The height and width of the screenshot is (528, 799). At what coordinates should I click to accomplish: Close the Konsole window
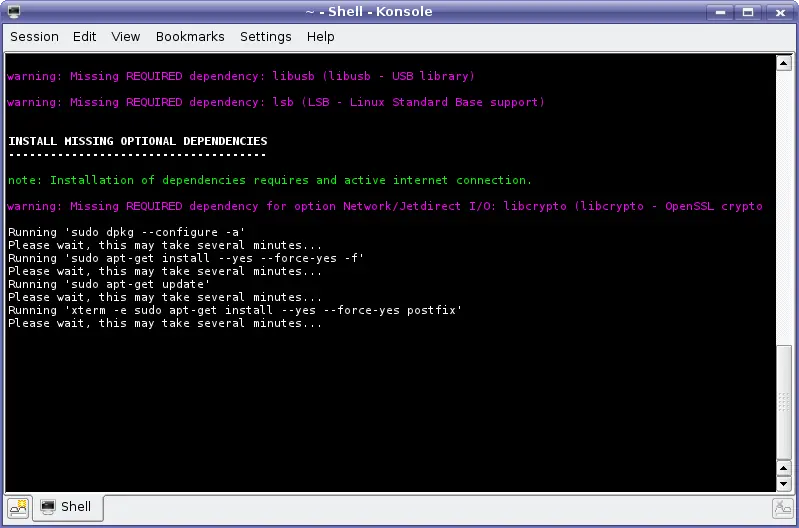780,12
